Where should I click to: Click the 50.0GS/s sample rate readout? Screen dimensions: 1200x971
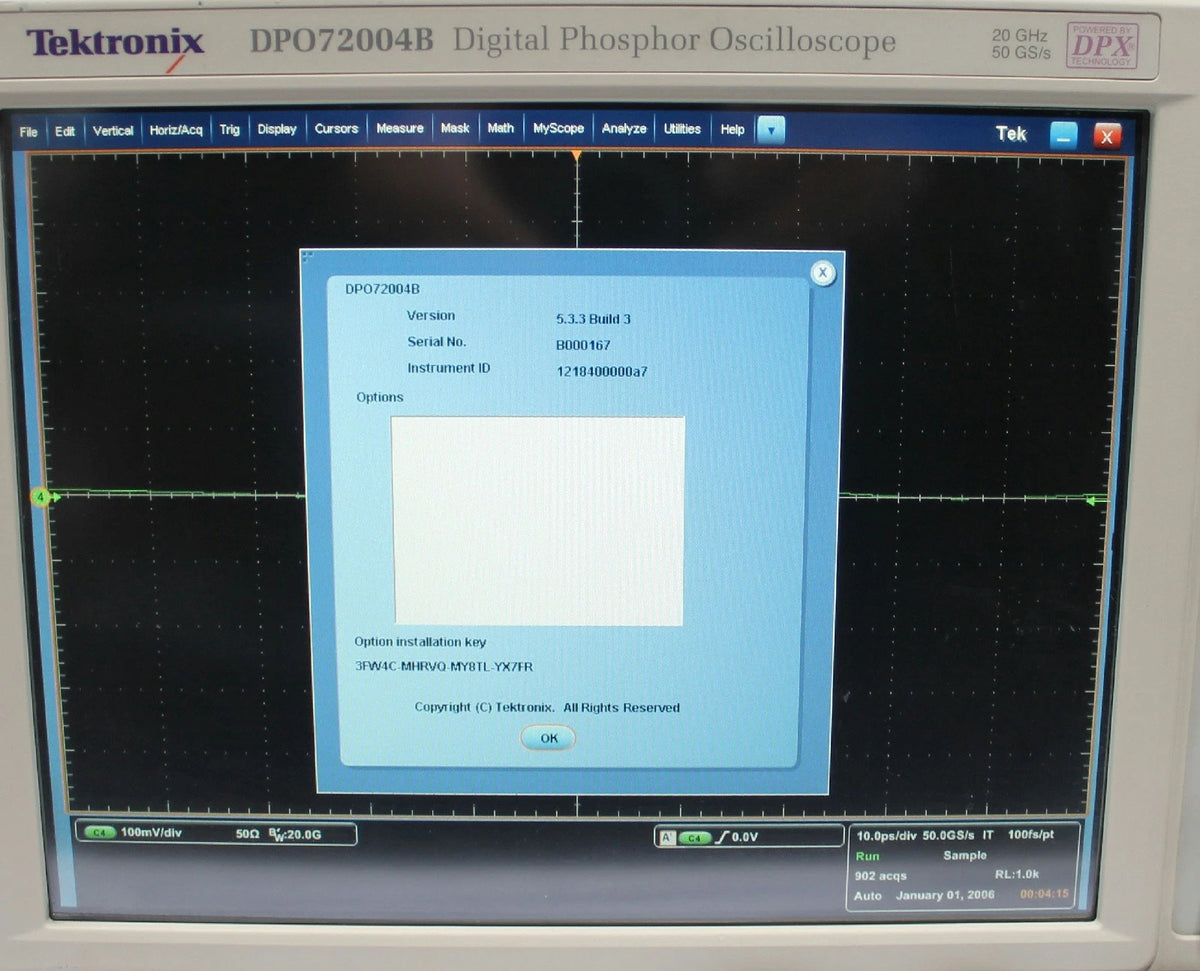(949, 834)
